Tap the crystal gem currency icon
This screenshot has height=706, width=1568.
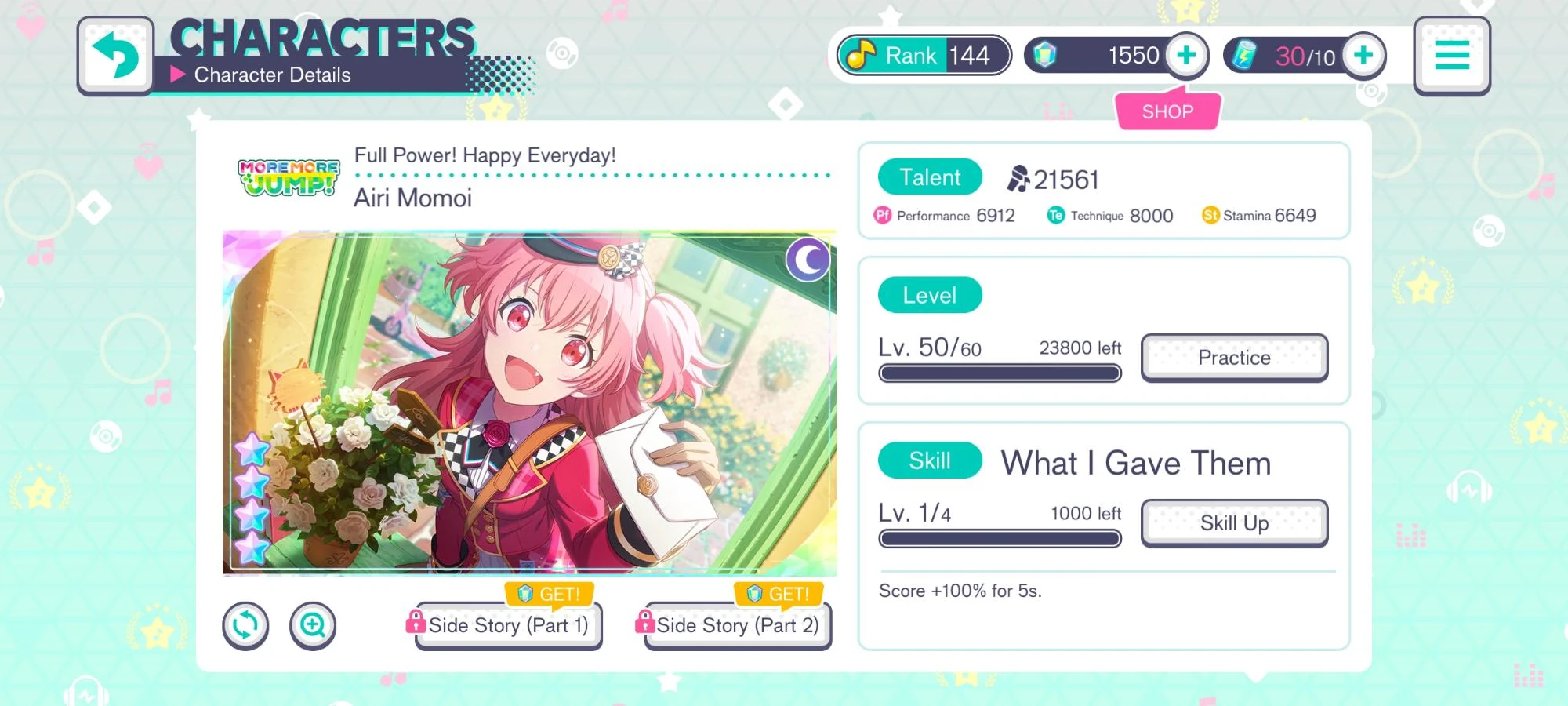(x=1045, y=55)
